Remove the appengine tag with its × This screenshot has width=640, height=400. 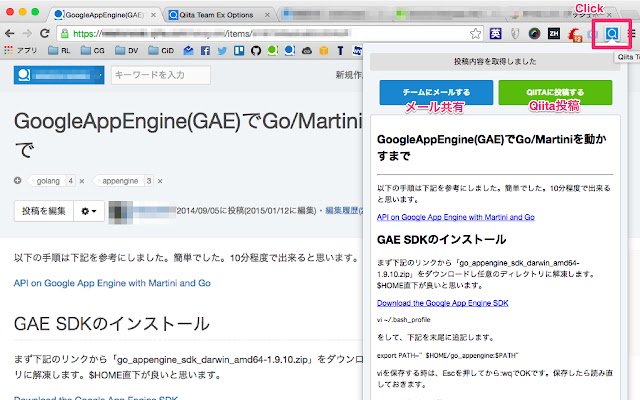[x=160, y=181]
